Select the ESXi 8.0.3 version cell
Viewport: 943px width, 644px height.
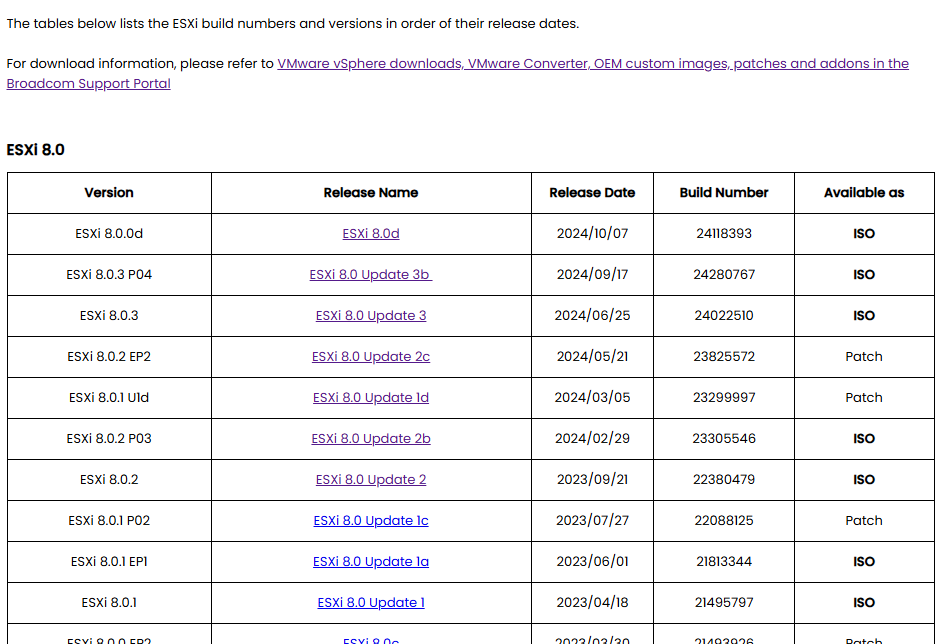click(x=109, y=316)
